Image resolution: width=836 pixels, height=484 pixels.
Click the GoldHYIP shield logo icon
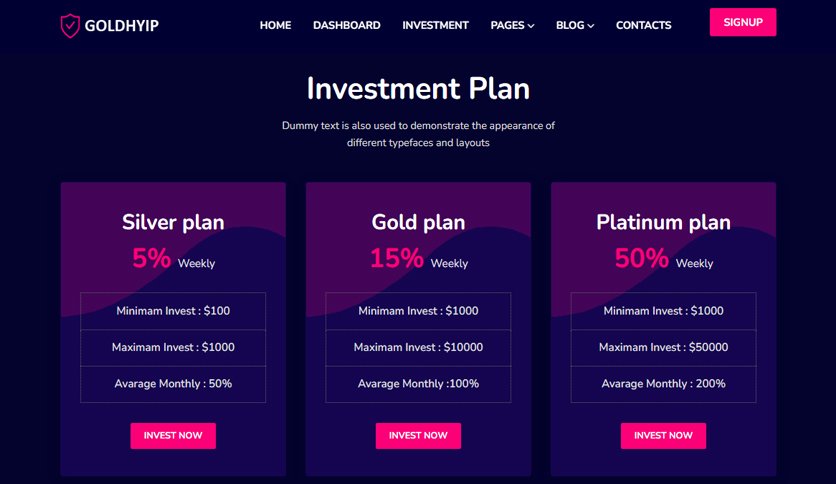70,26
